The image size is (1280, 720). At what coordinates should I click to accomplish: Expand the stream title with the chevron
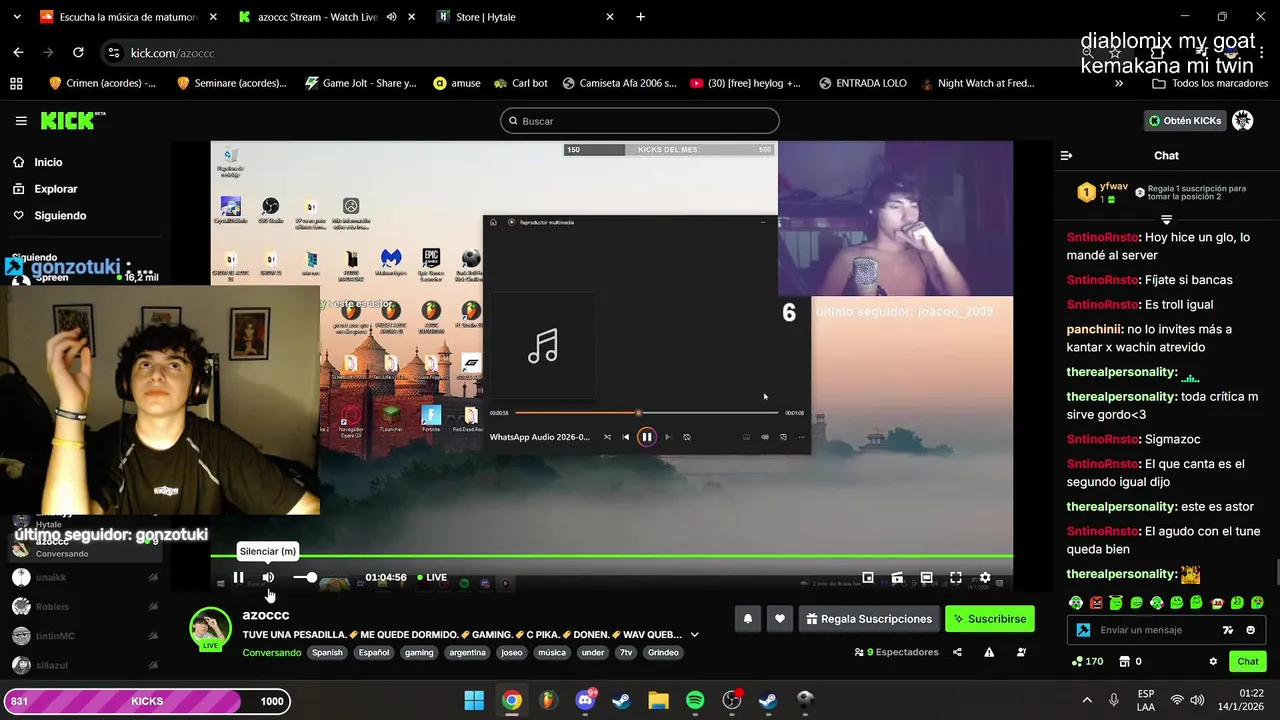pos(694,634)
